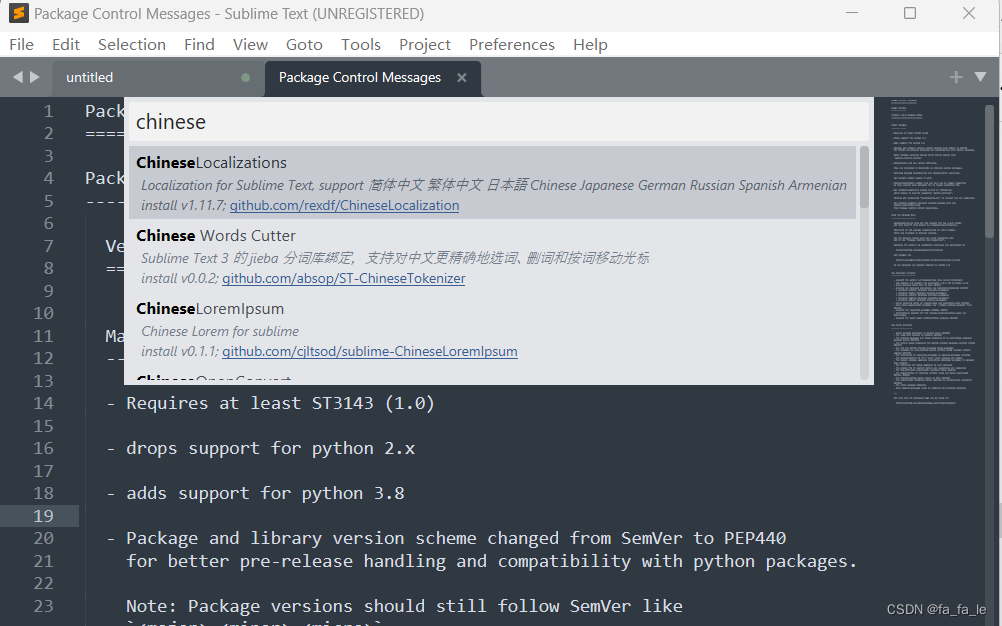
Task: Select the Package Control Messages tab
Action: coord(373,78)
